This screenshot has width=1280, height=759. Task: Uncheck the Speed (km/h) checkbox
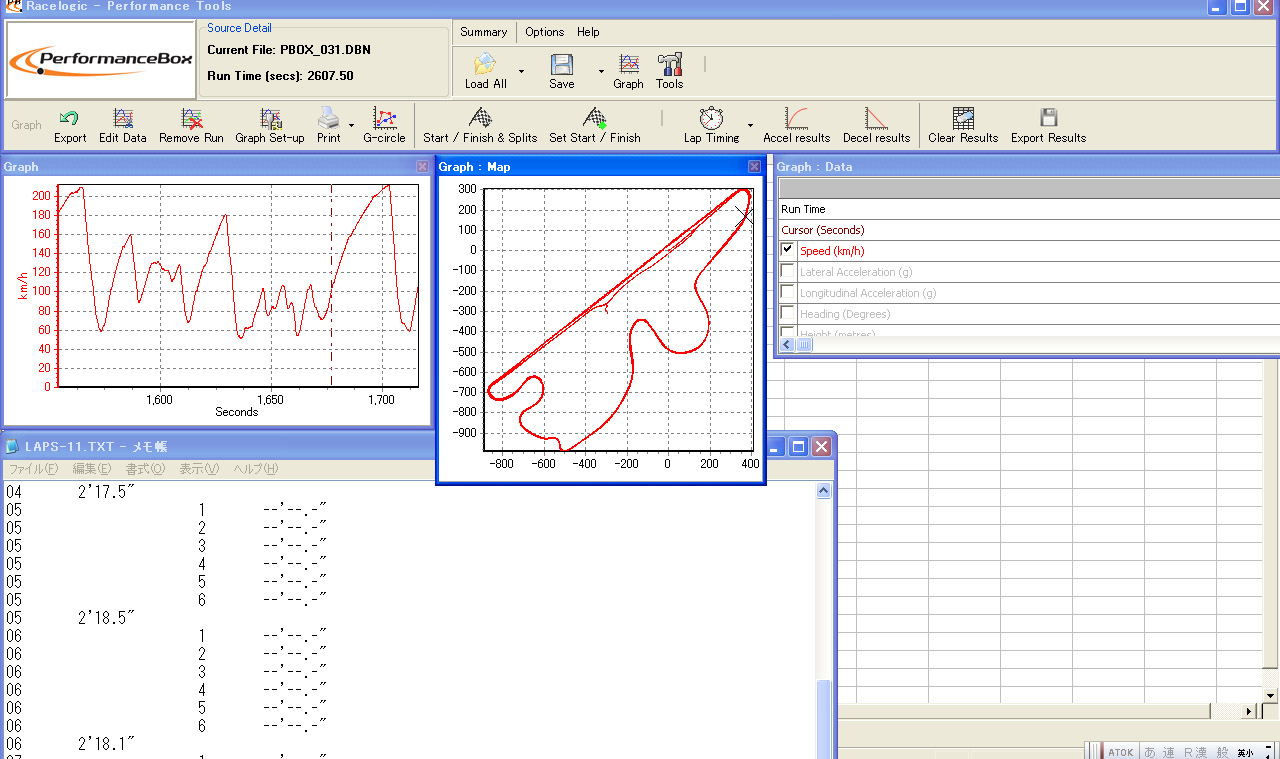(x=788, y=250)
